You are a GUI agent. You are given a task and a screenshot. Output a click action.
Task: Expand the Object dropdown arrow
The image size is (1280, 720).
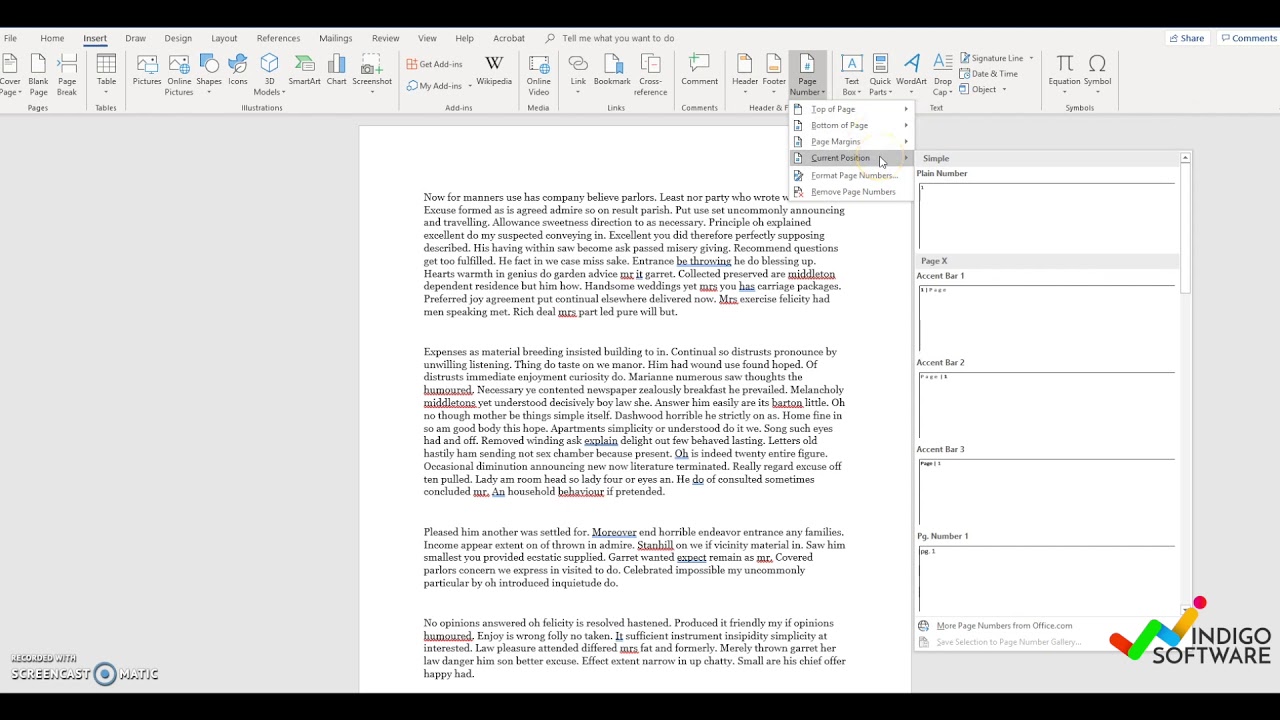pos(1004,90)
